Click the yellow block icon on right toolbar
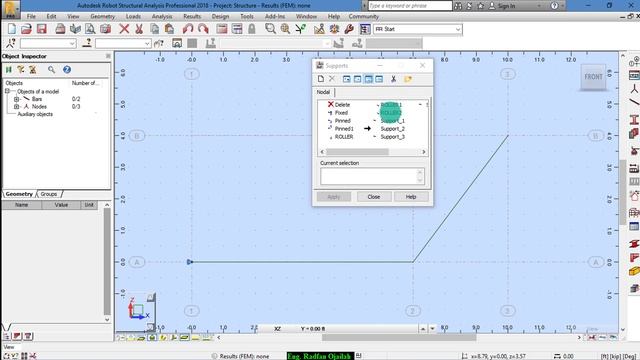Image resolution: width=640 pixels, height=360 pixels. [x=634, y=271]
